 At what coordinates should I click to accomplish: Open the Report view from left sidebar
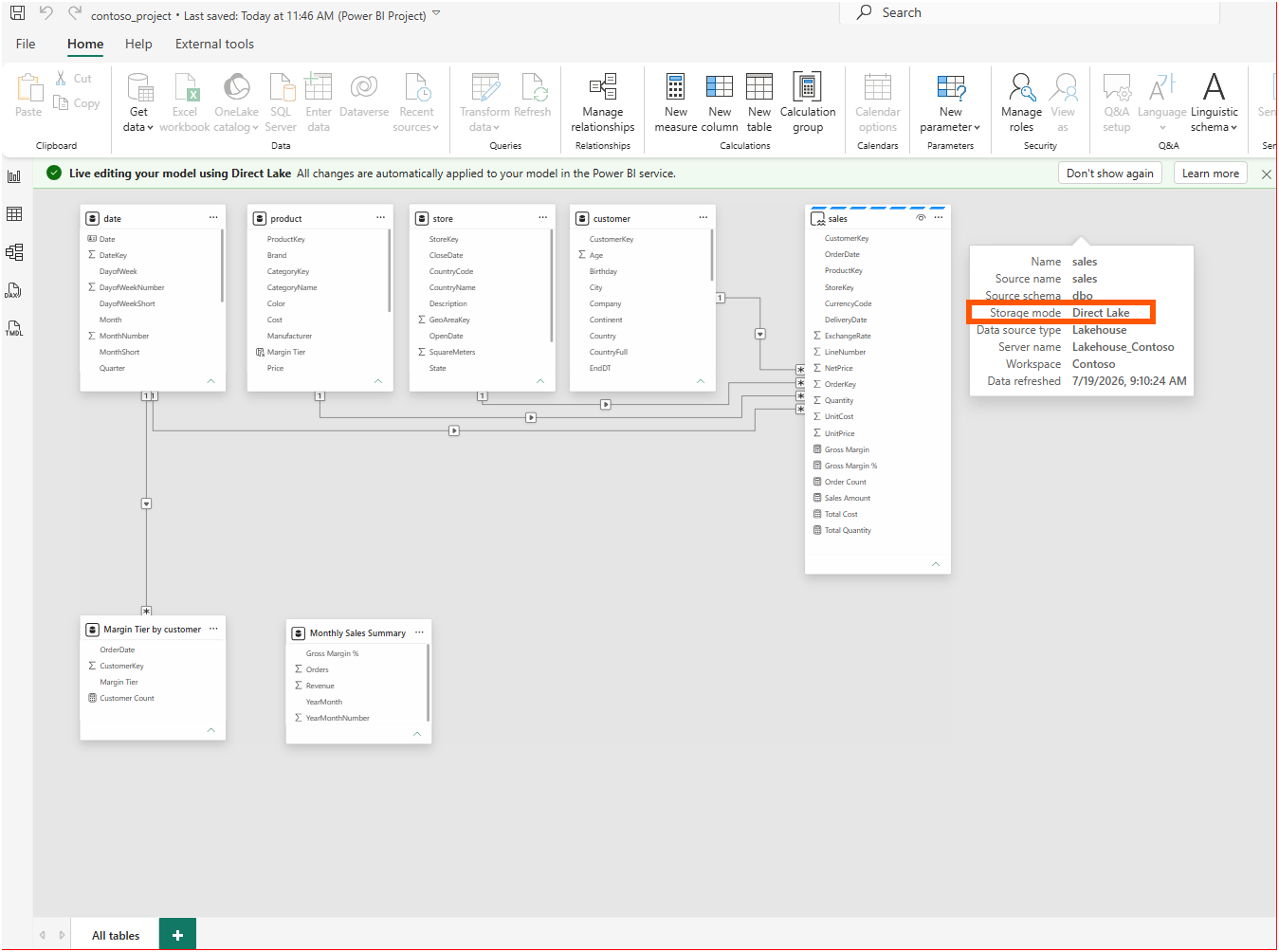14,176
